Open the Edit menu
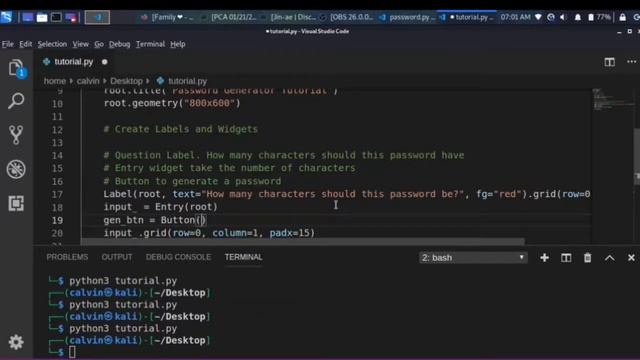 pos(25,44)
